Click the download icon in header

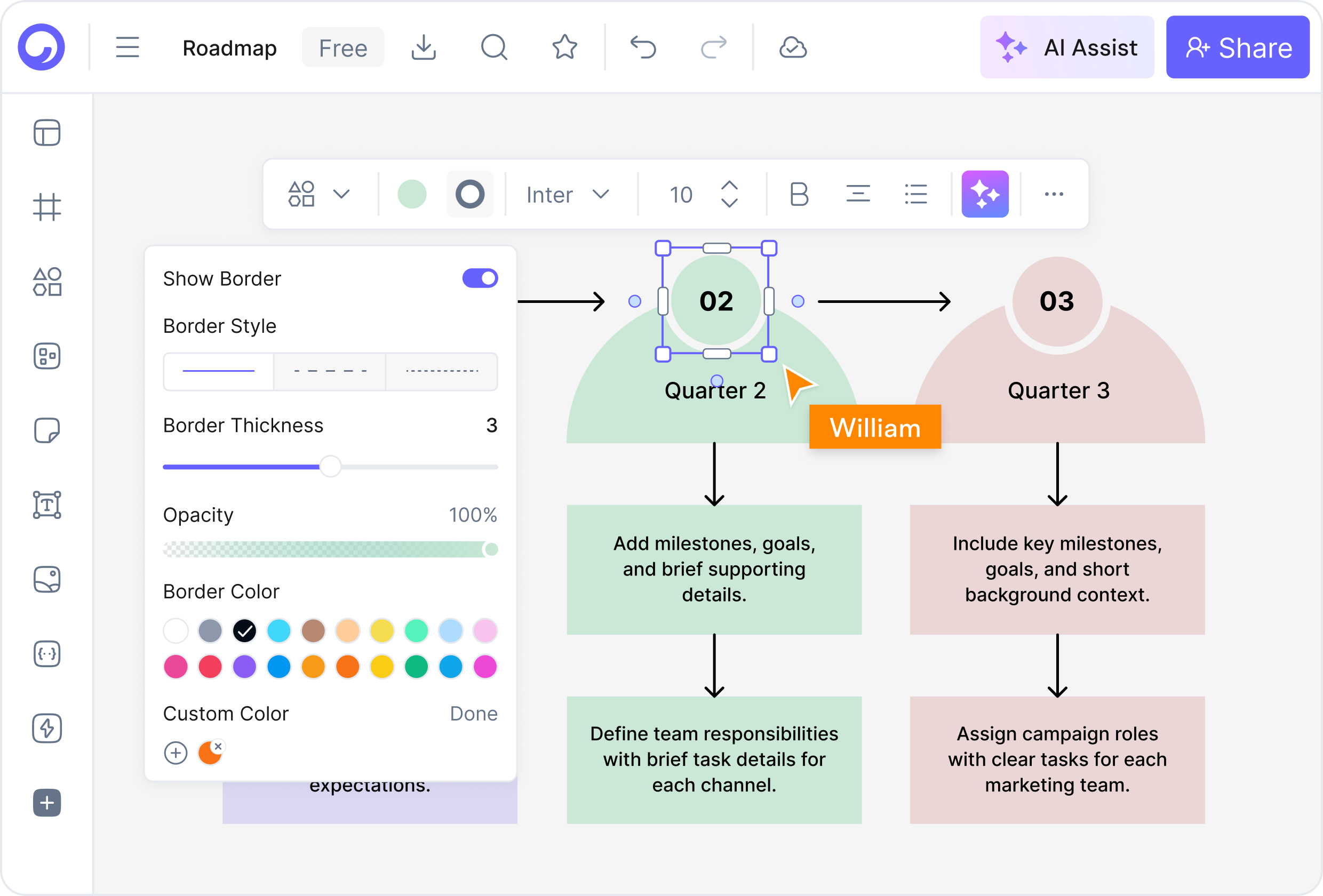[x=424, y=47]
